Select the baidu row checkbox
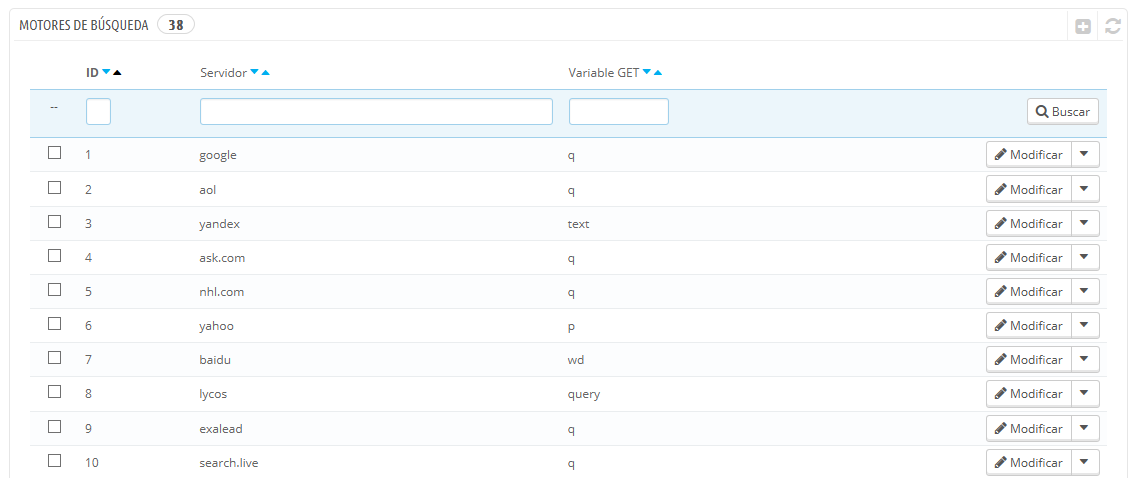 point(54,358)
